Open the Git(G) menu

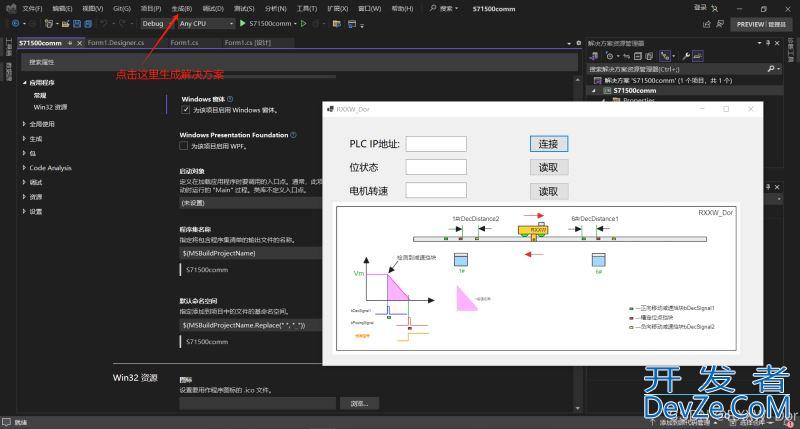[122, 9]
